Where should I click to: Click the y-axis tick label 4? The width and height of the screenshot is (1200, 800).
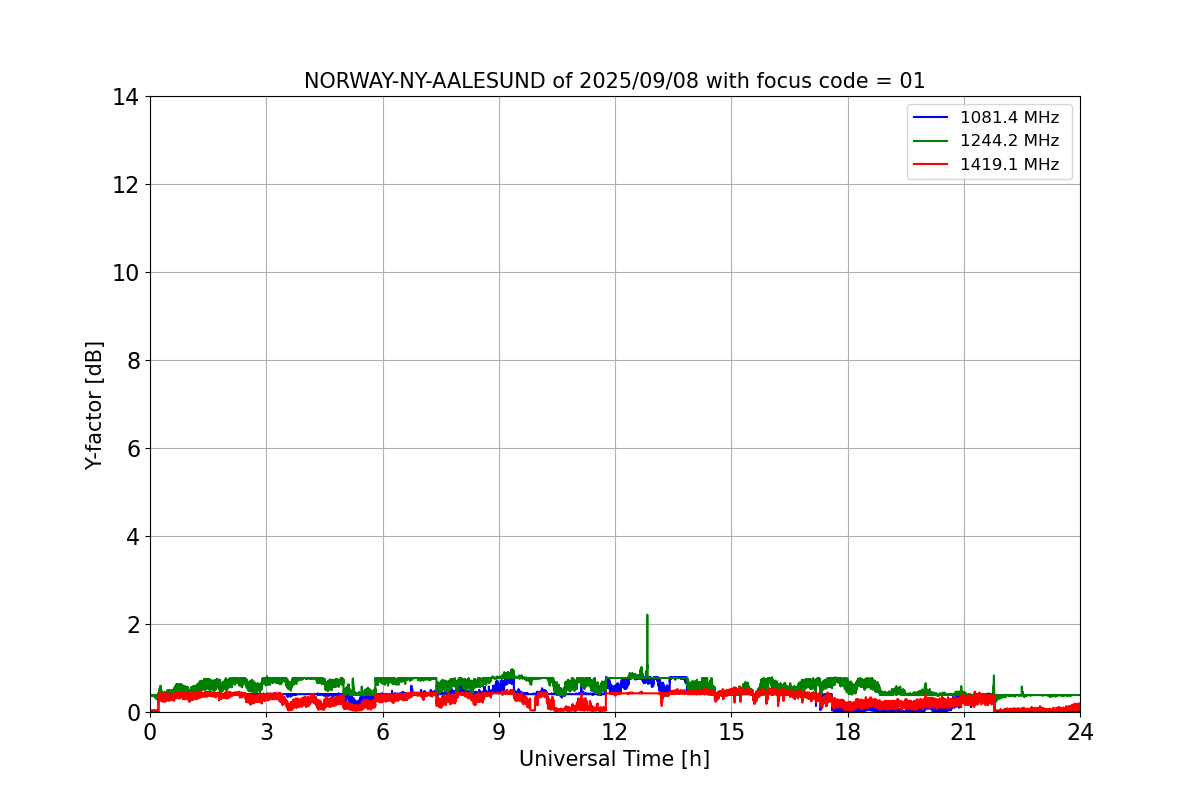(133, 537)
